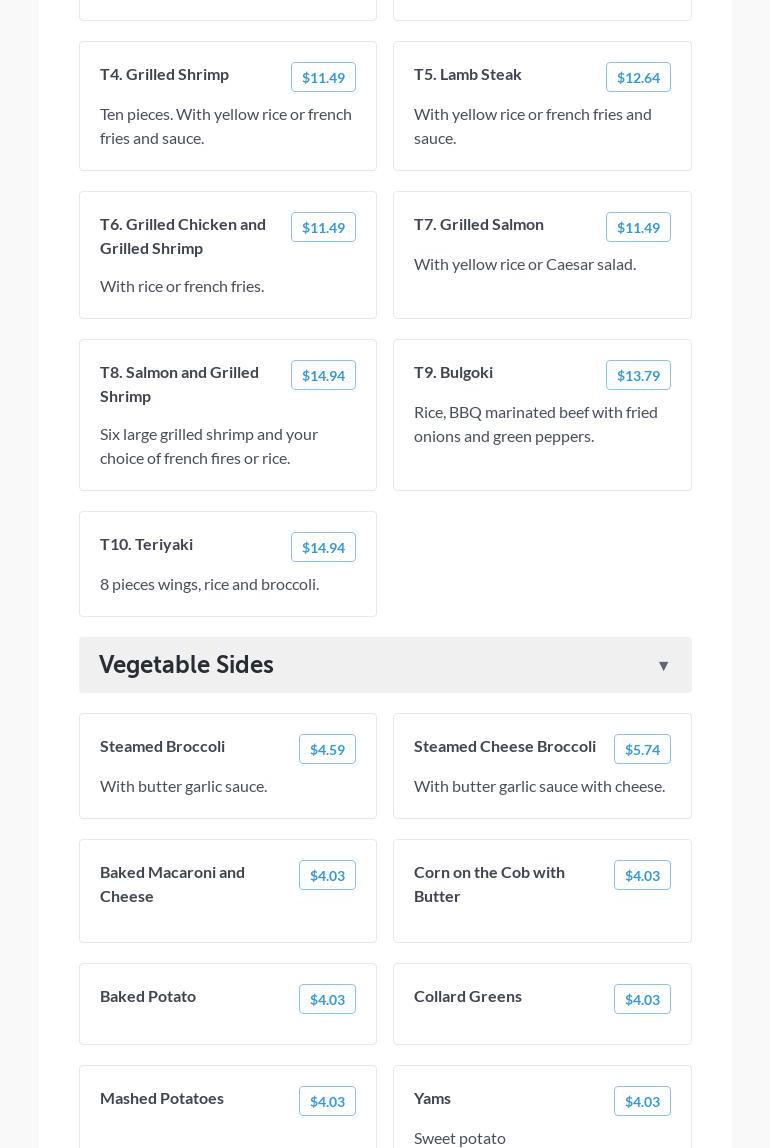The image size is (770, 1148).
Task: Add T10 Teriyaki at $14.94
Action: tap(323, 548)
